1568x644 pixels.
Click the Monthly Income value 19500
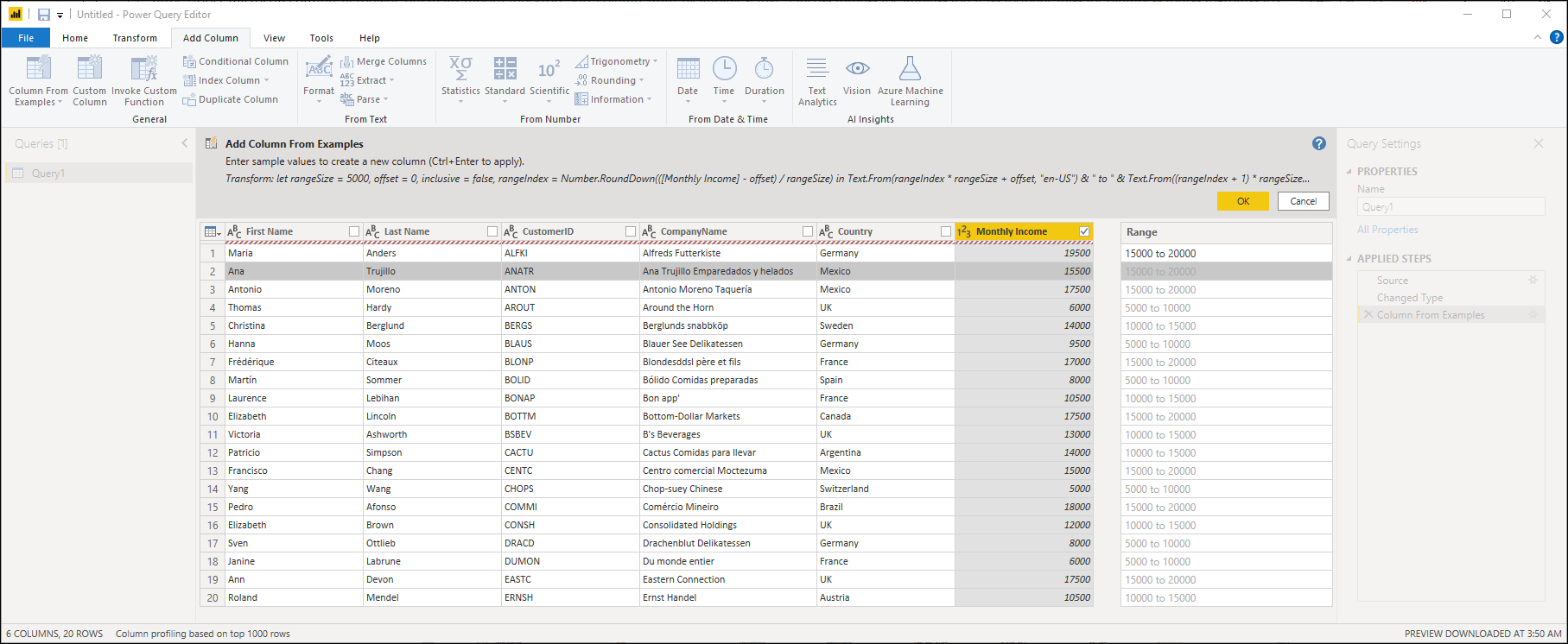1024,254
